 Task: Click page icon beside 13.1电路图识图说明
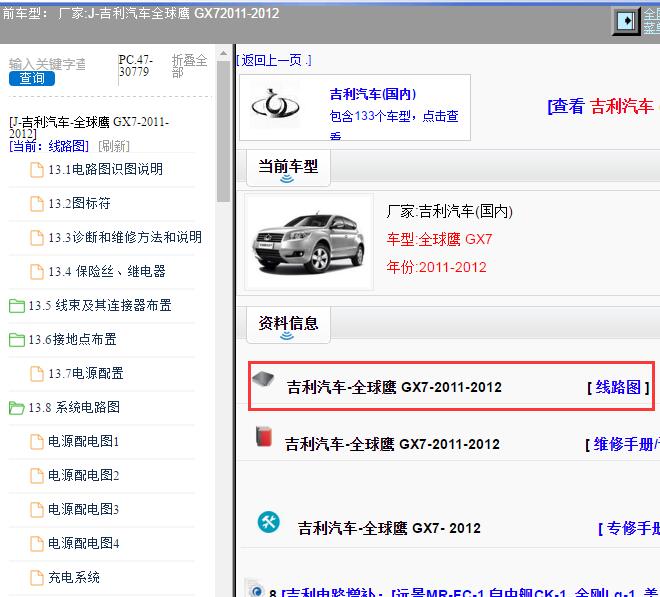(37, 170)
